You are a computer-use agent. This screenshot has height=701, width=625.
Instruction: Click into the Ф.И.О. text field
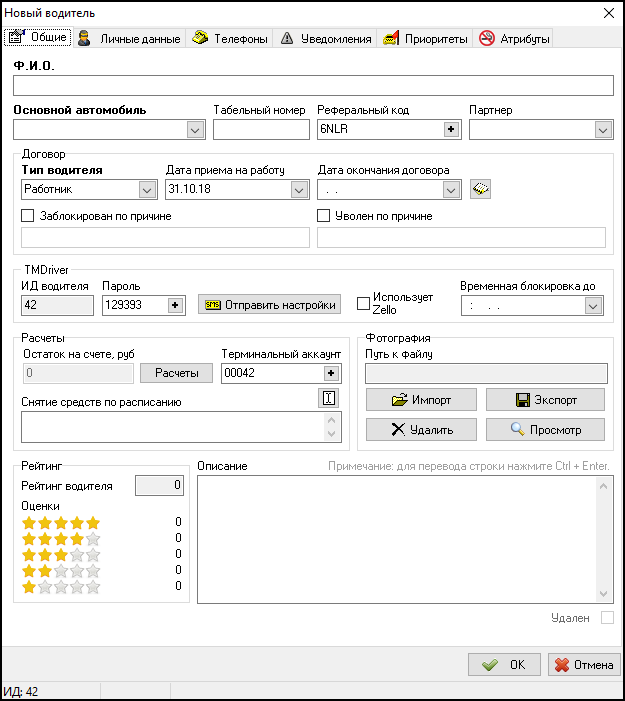[312, 86]
